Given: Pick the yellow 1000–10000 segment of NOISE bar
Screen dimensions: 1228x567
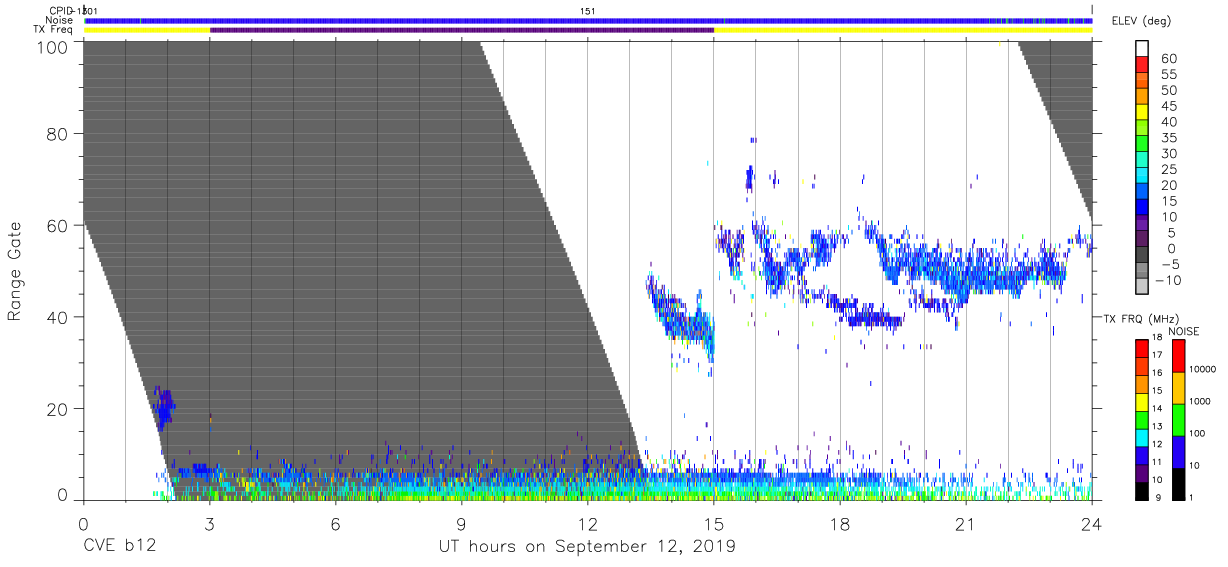Looking at the screenshot, I should tap(1177, 387).
